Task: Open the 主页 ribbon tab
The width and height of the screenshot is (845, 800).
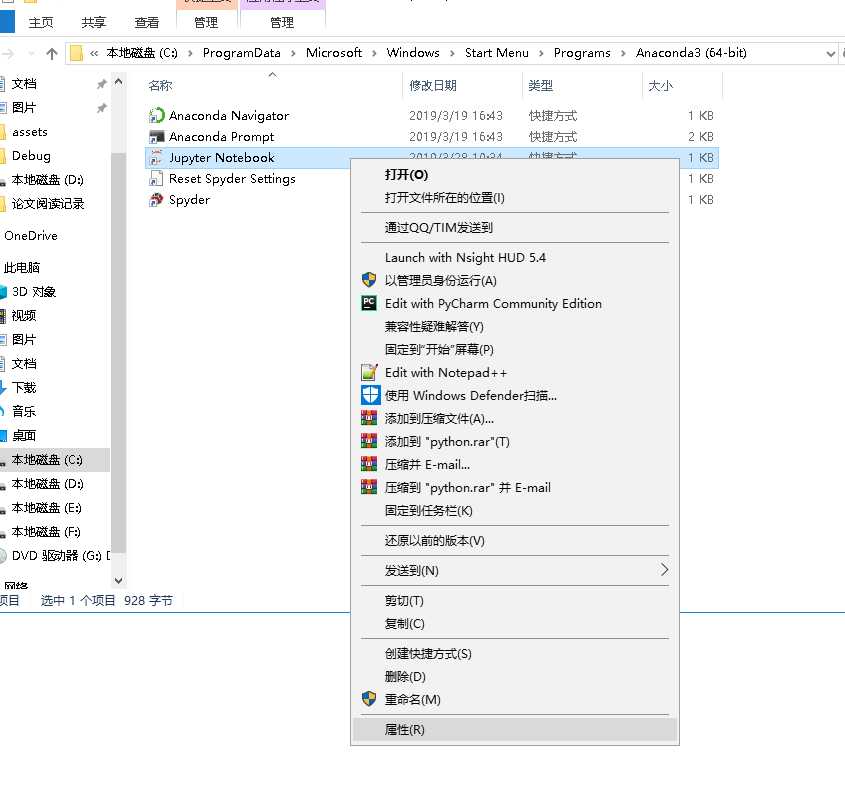Action: coord(41,23)
